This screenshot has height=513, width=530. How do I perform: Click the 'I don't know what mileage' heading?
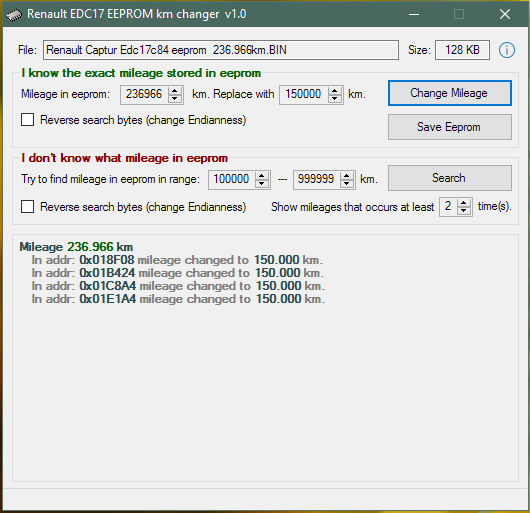pos(124,158)
